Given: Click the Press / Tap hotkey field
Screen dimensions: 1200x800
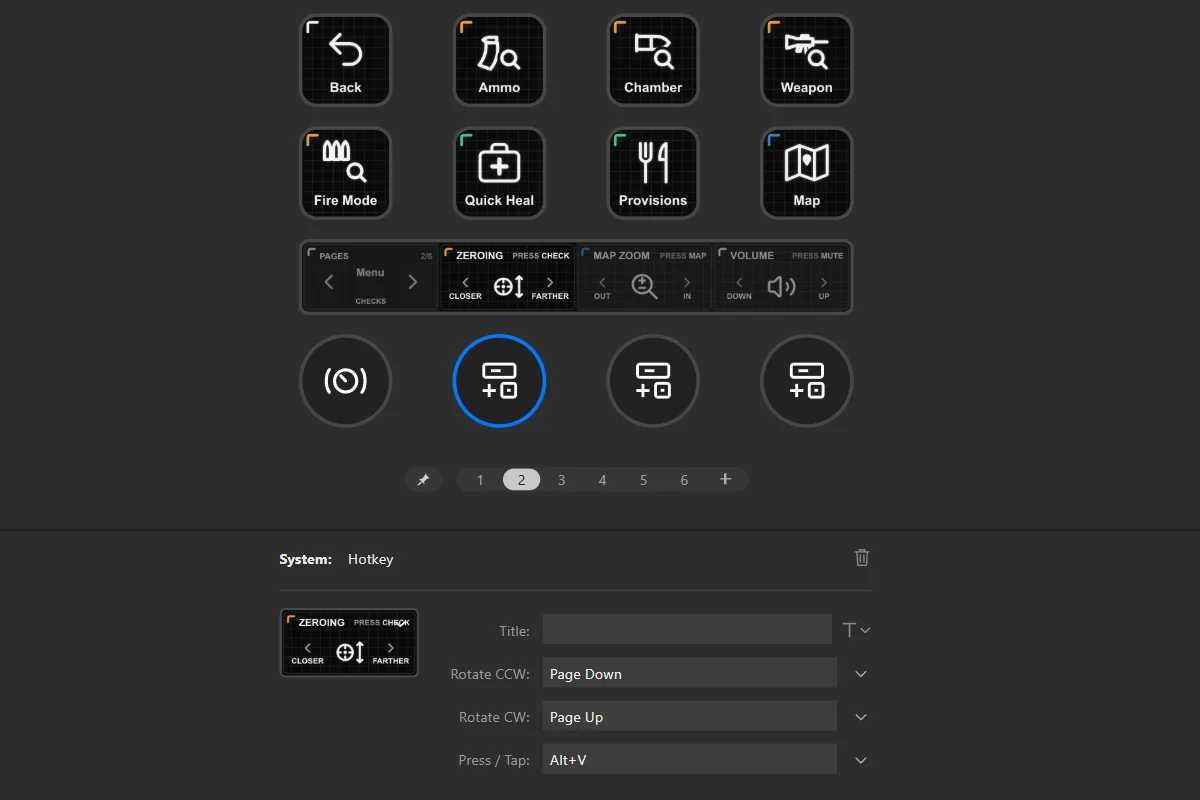Looking at the screenshot, I should [x=690, y=759].
